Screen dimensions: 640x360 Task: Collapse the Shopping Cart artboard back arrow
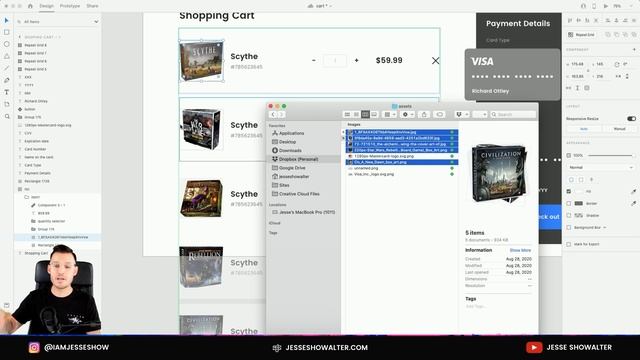[x=20, y=37]
